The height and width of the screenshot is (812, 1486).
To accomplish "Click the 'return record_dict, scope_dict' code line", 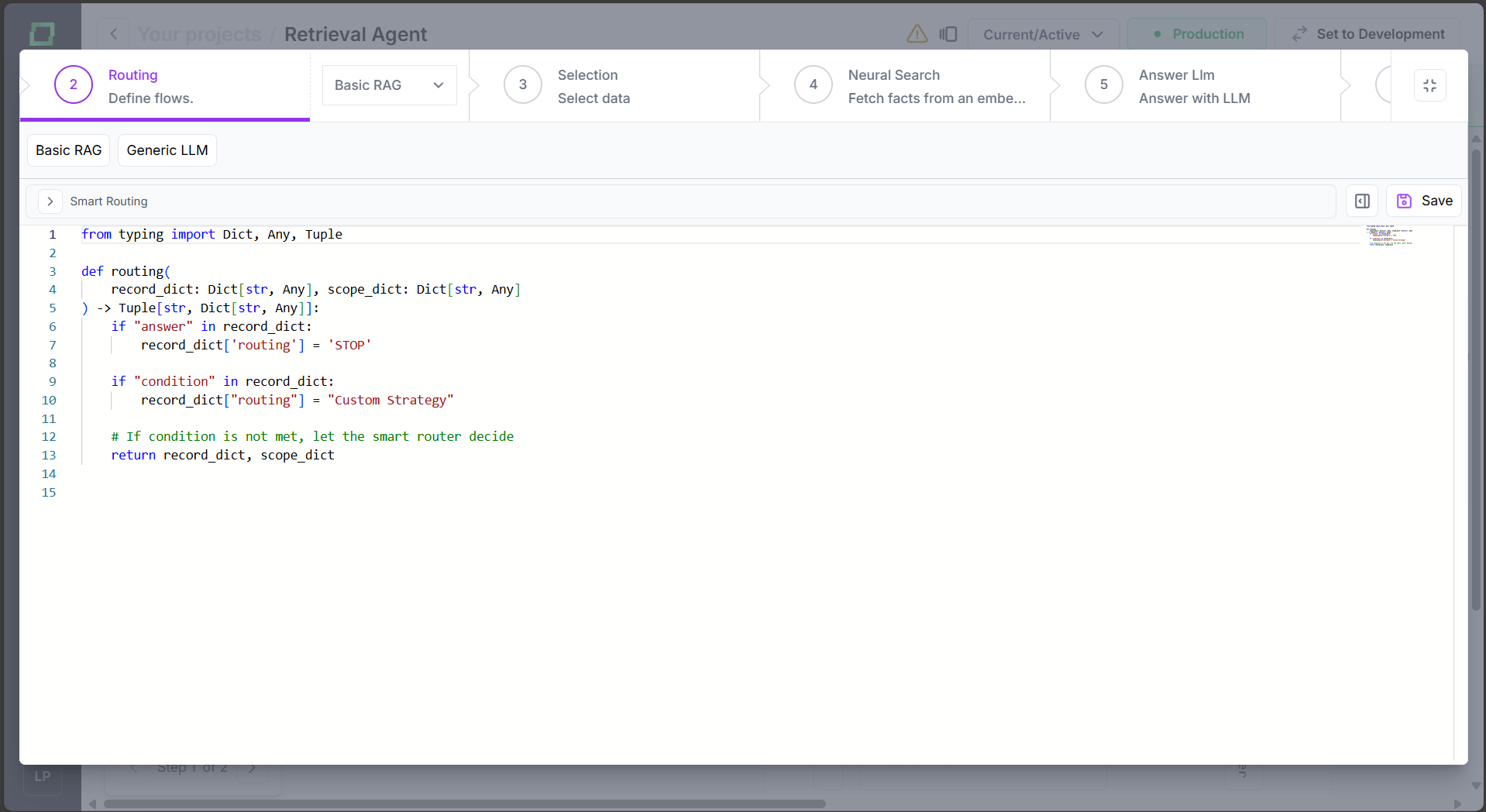I will (223, 456).
